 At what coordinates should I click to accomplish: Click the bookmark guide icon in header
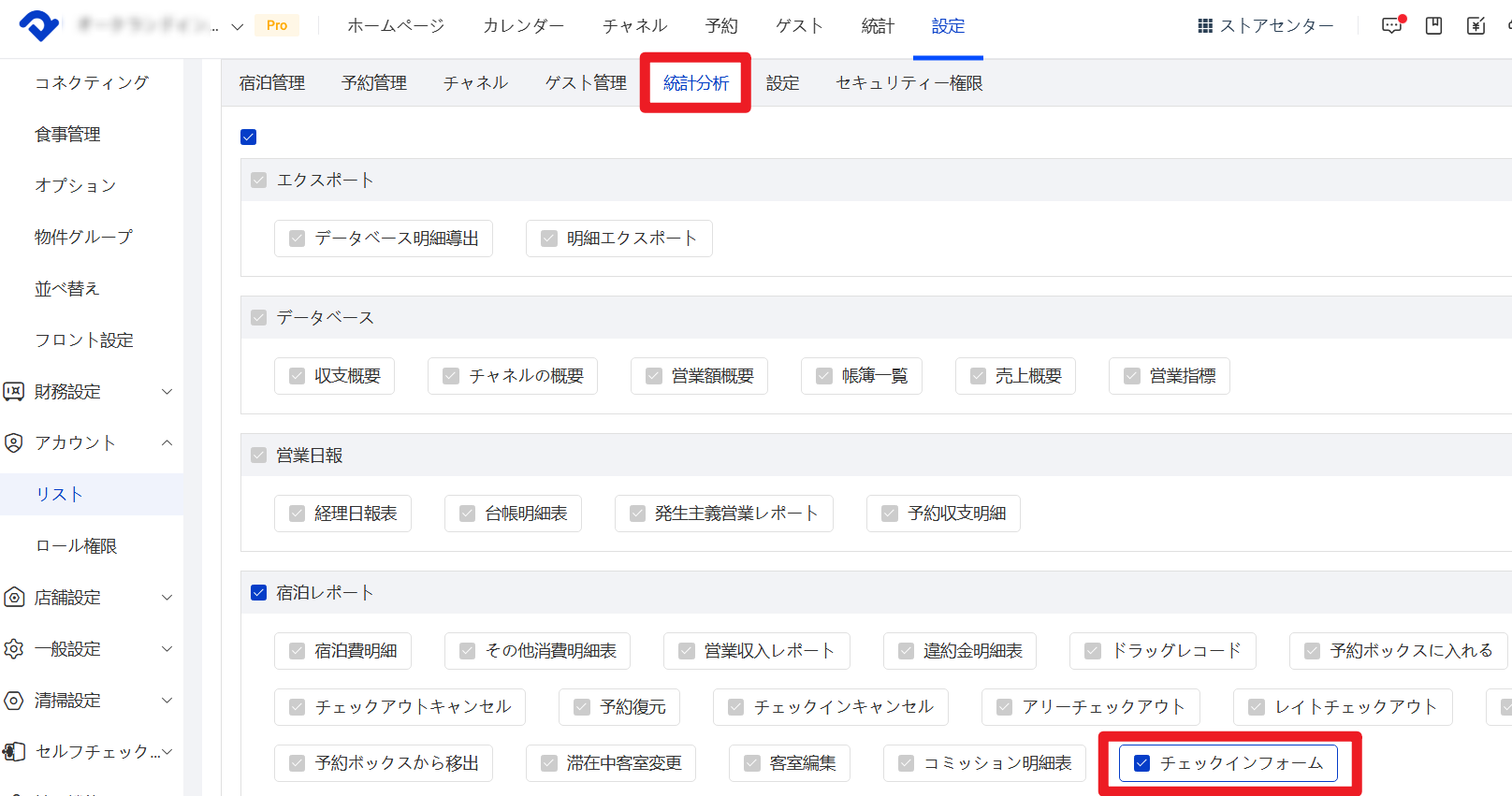click(1433, 26)
